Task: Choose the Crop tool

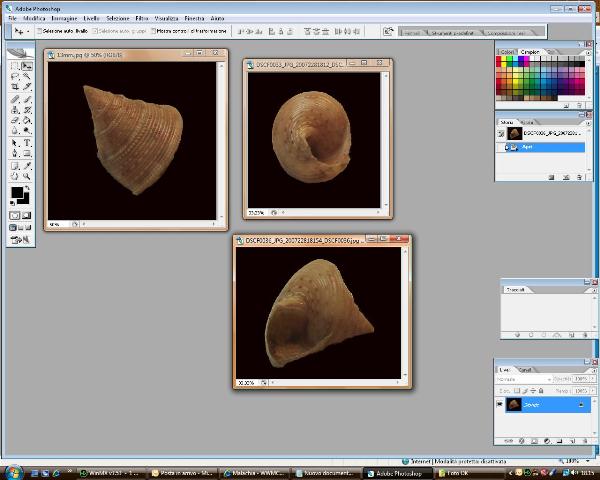Action: 15,88
